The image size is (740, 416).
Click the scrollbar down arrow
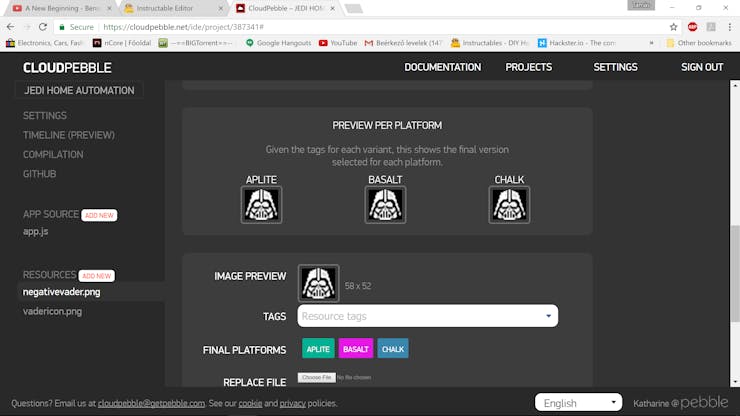coord(735,382)
